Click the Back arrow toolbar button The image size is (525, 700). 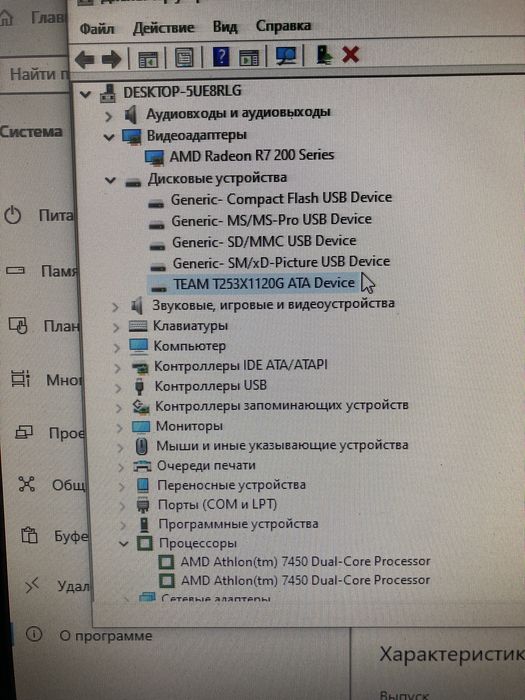click(x=85, y=58)
